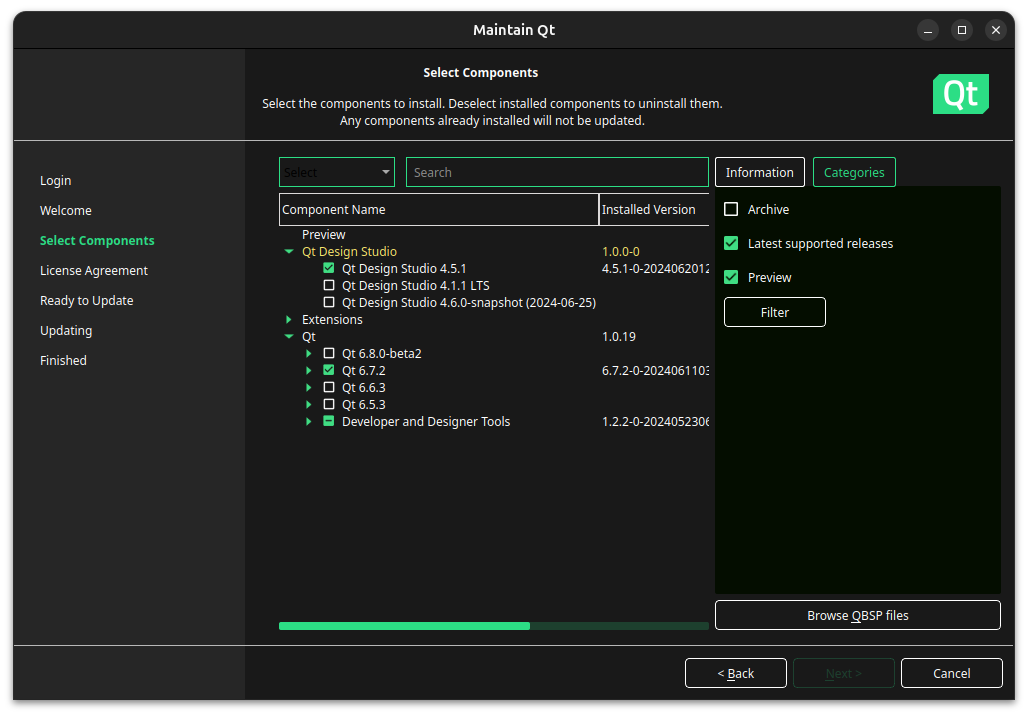This screenshot has height=716, width=1028.
Task: Click Ready to Update sidebar step
Action: pyautogui.click(x=87, y=300)
